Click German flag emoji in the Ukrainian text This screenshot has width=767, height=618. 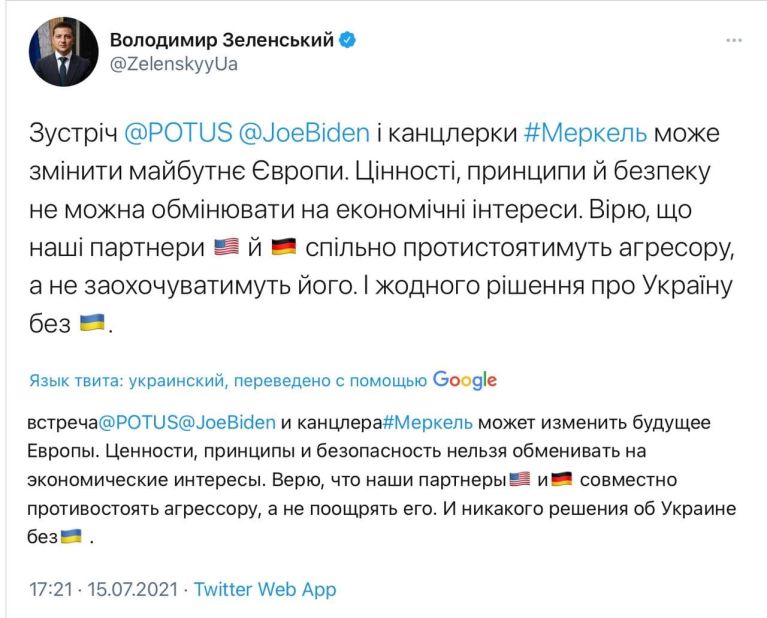[283, 247]
